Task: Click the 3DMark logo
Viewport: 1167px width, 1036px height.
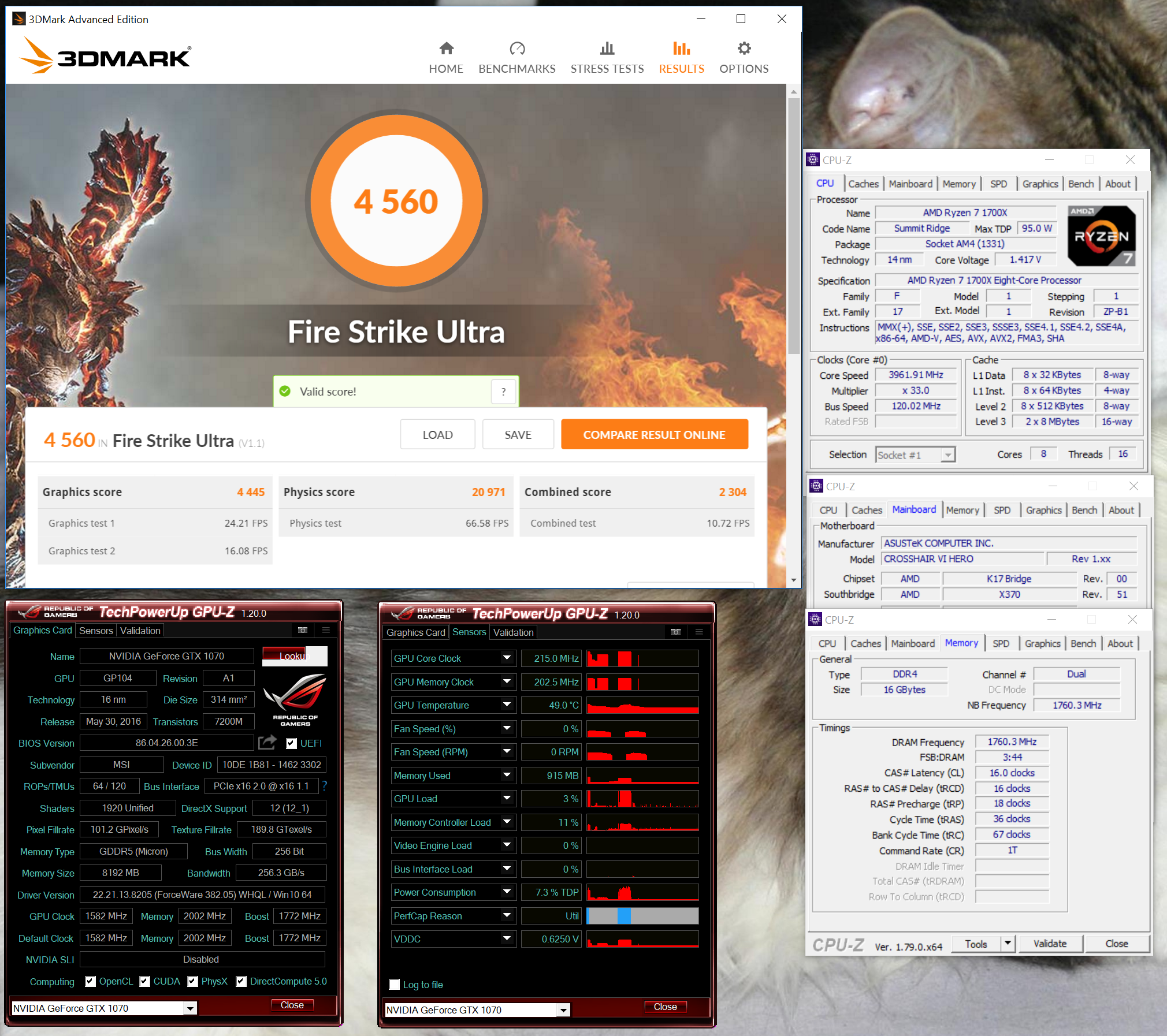Action: [x=105, y=56]
